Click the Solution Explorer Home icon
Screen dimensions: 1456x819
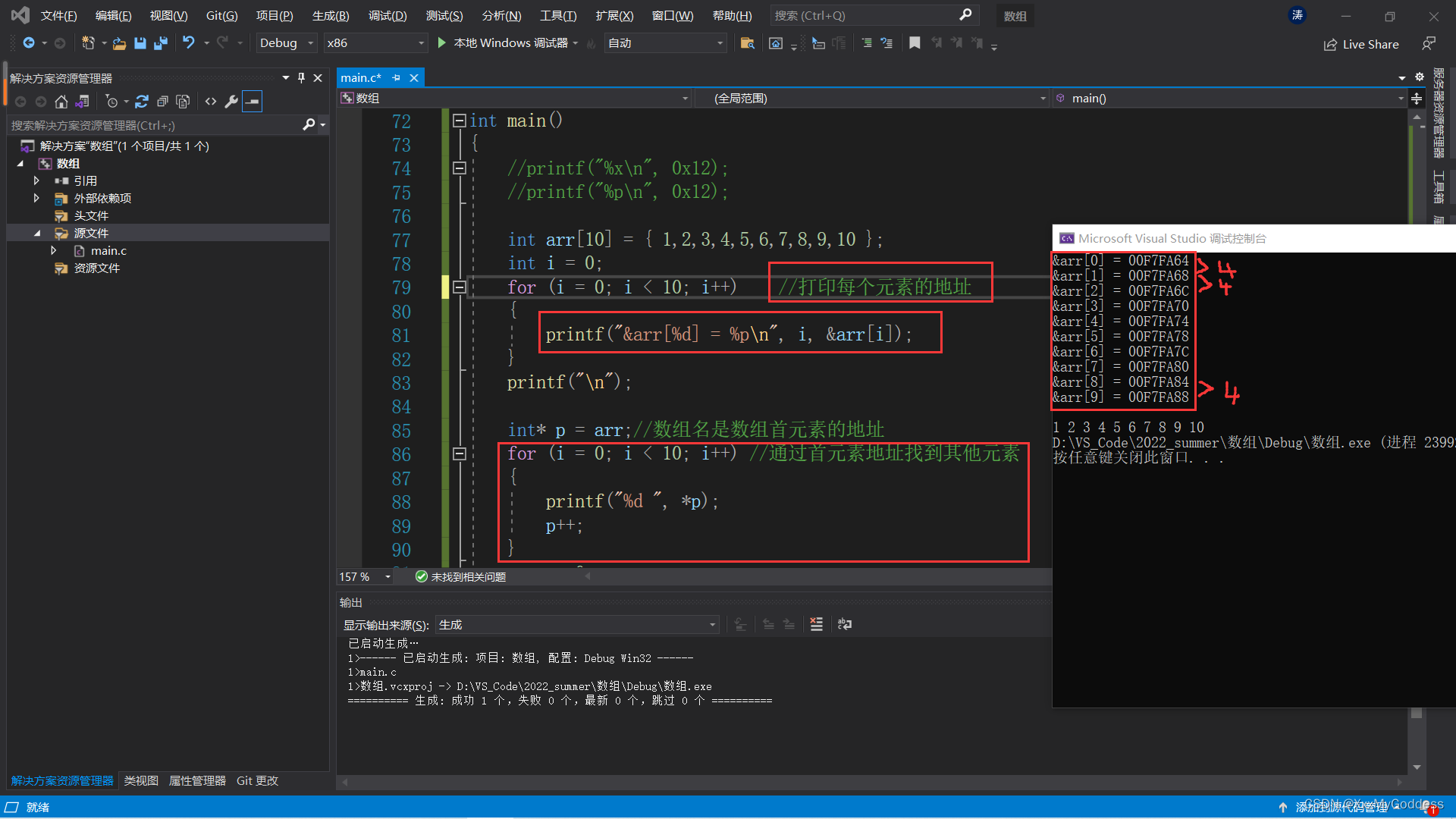tap(61, 101)
